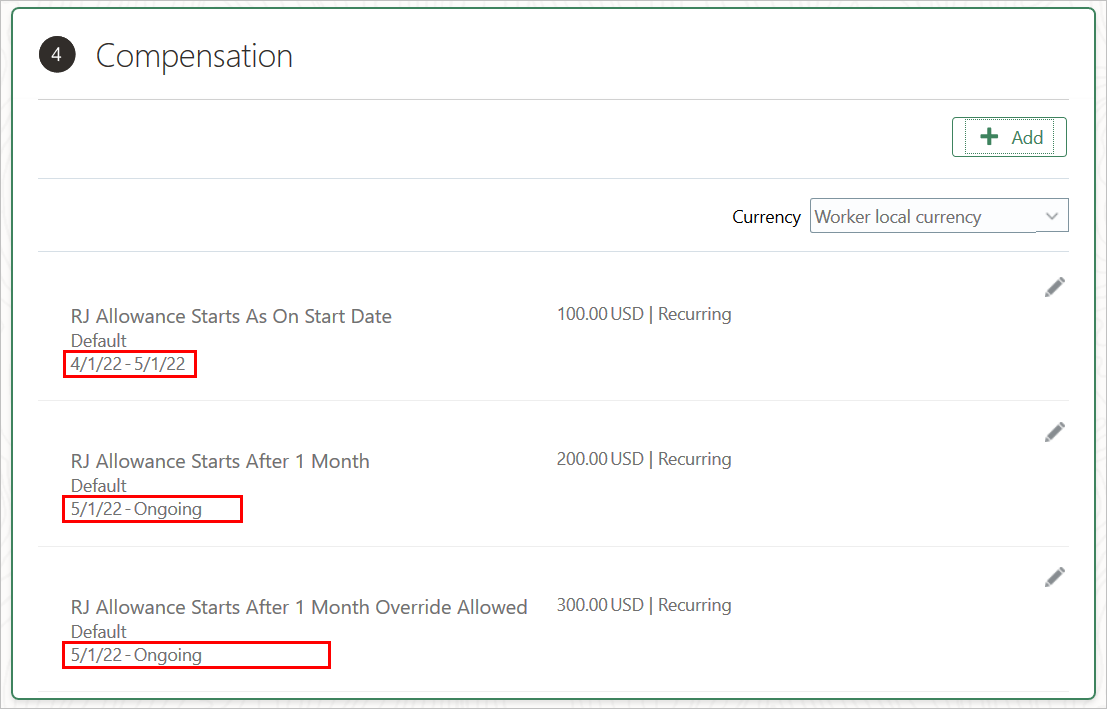Click the Worker local currency field
Screen dimensions: 1107x709
pos(922,216)
